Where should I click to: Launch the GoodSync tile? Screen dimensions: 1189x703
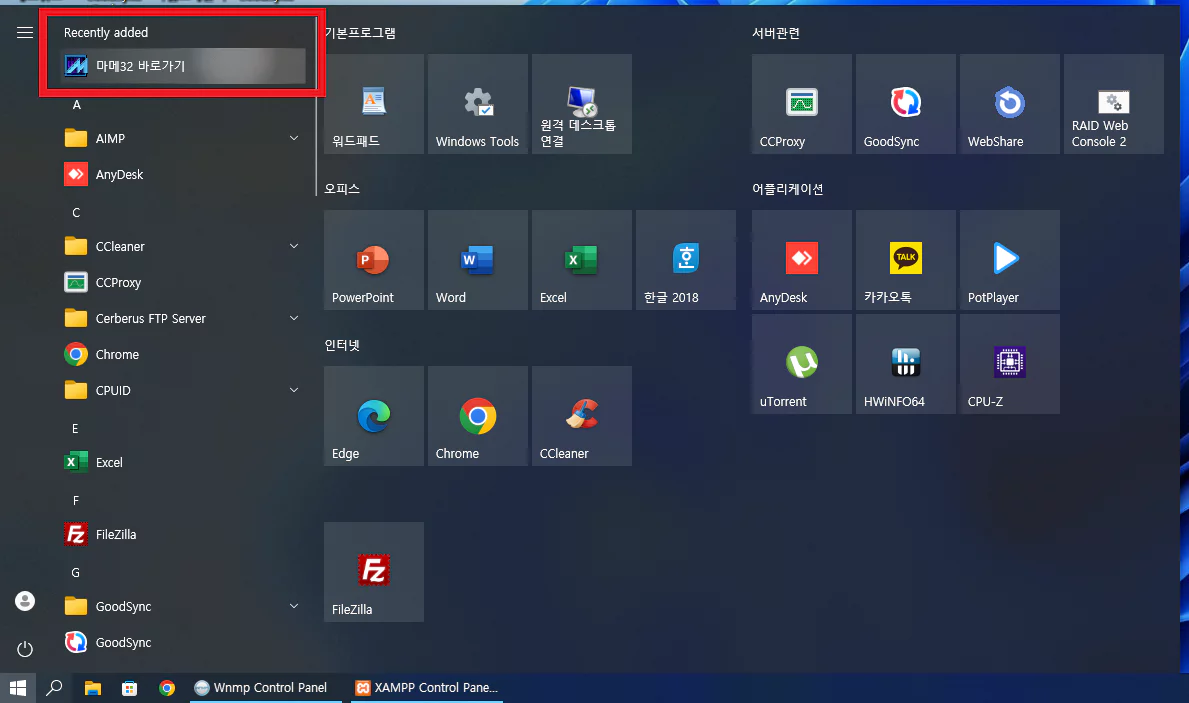coord(905,104)
